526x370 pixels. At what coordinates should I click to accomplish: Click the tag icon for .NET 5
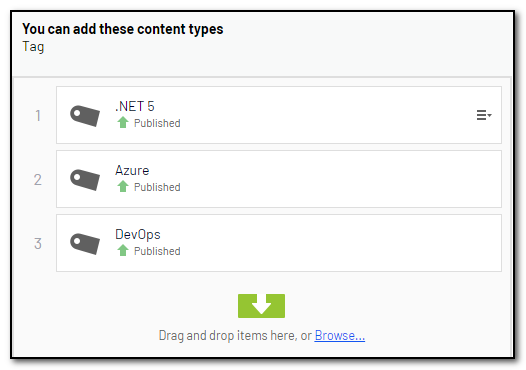coord(85,115)
